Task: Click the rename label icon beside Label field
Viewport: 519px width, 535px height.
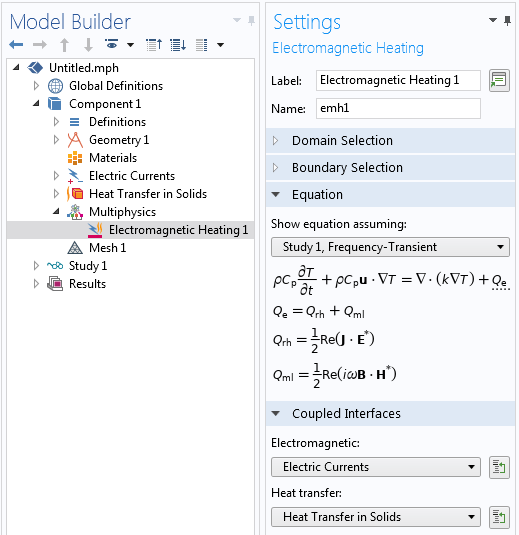Action: 499,81
